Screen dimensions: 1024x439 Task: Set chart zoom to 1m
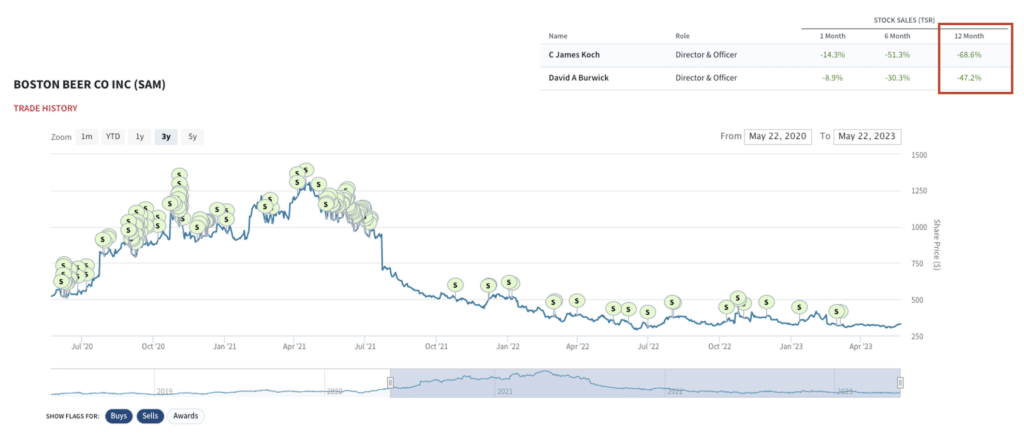coord(86,137)
